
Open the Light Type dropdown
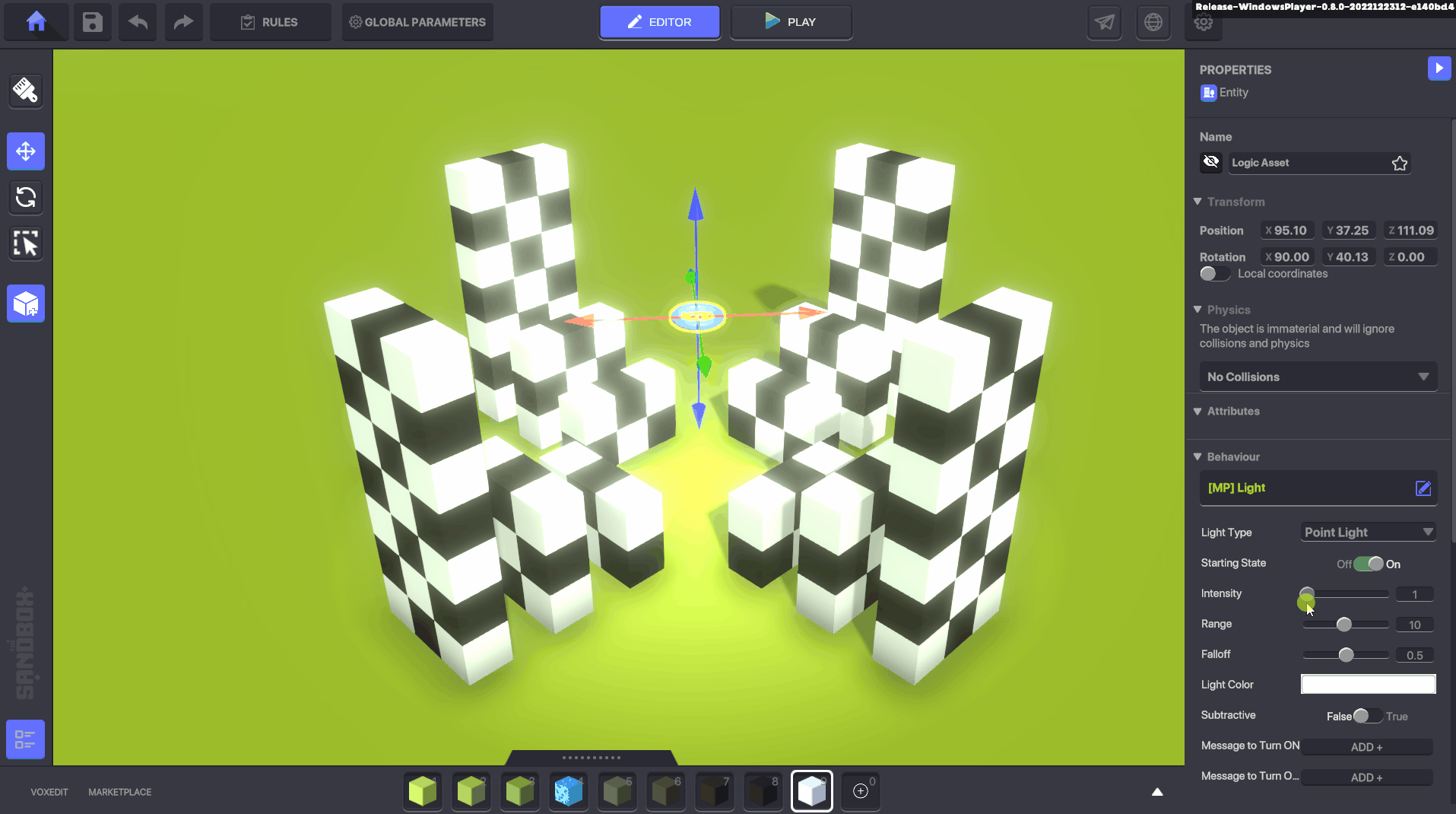coord(1368,533)
